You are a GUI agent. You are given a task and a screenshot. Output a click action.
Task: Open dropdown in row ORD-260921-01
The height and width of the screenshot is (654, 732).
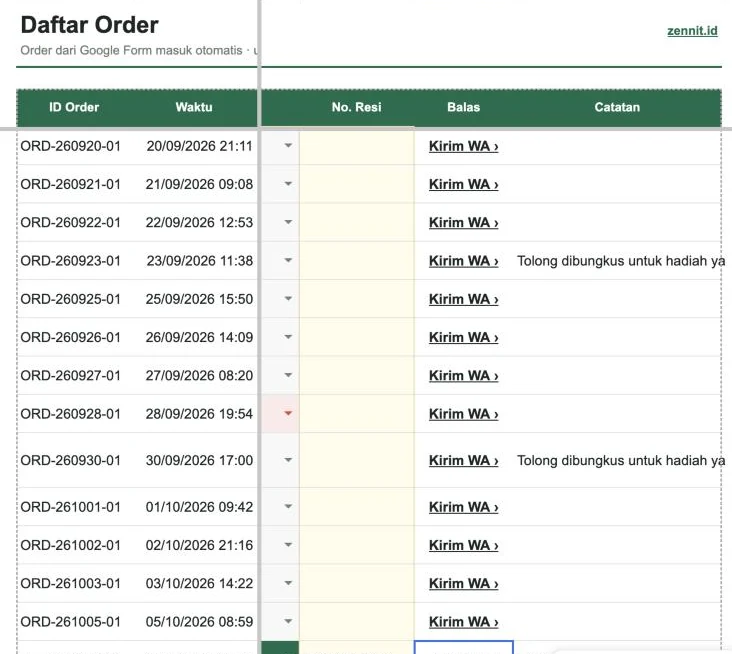coord(288,184)
